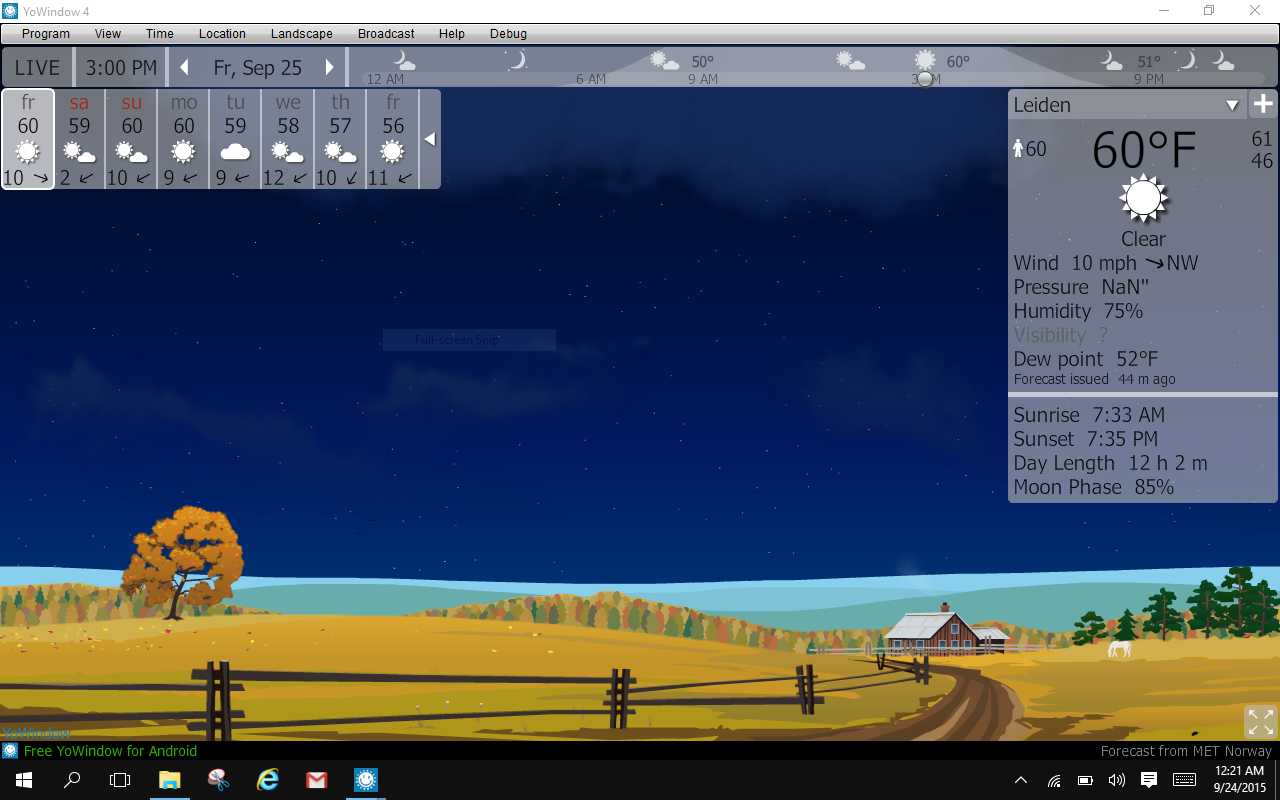Expand the Leiden location dropdown
Viewport: 1280px width, 800px height.
[1232, 105]
